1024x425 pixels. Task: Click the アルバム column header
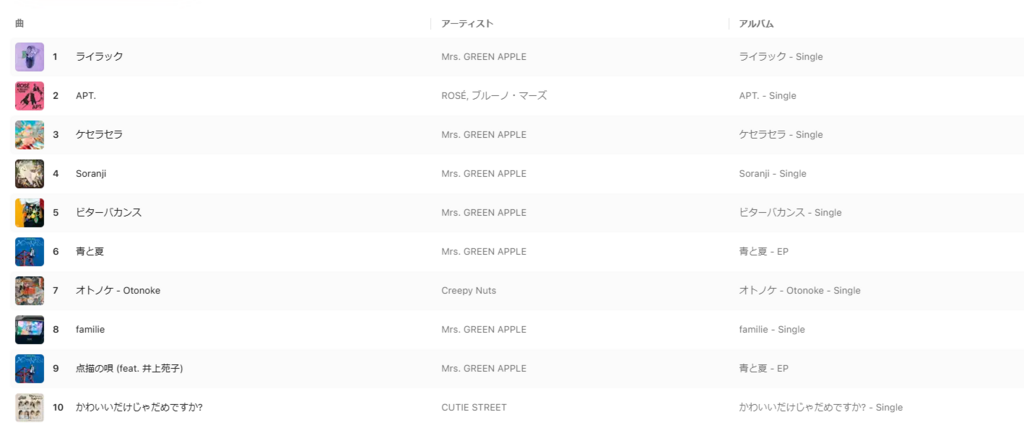[x=756, y=23]
